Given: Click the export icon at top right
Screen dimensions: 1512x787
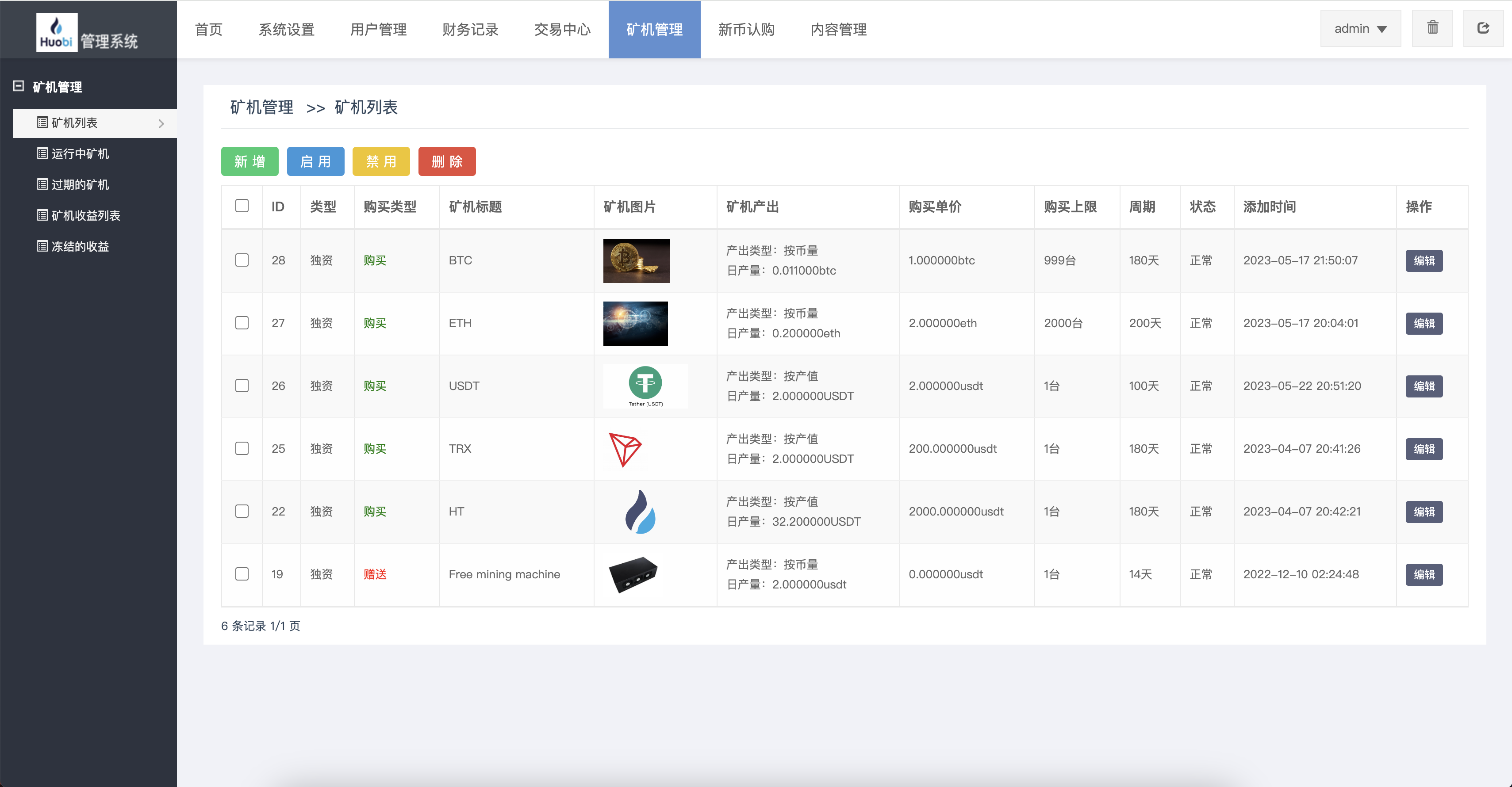Looking at the screenshot, I should click(1483, 28).
